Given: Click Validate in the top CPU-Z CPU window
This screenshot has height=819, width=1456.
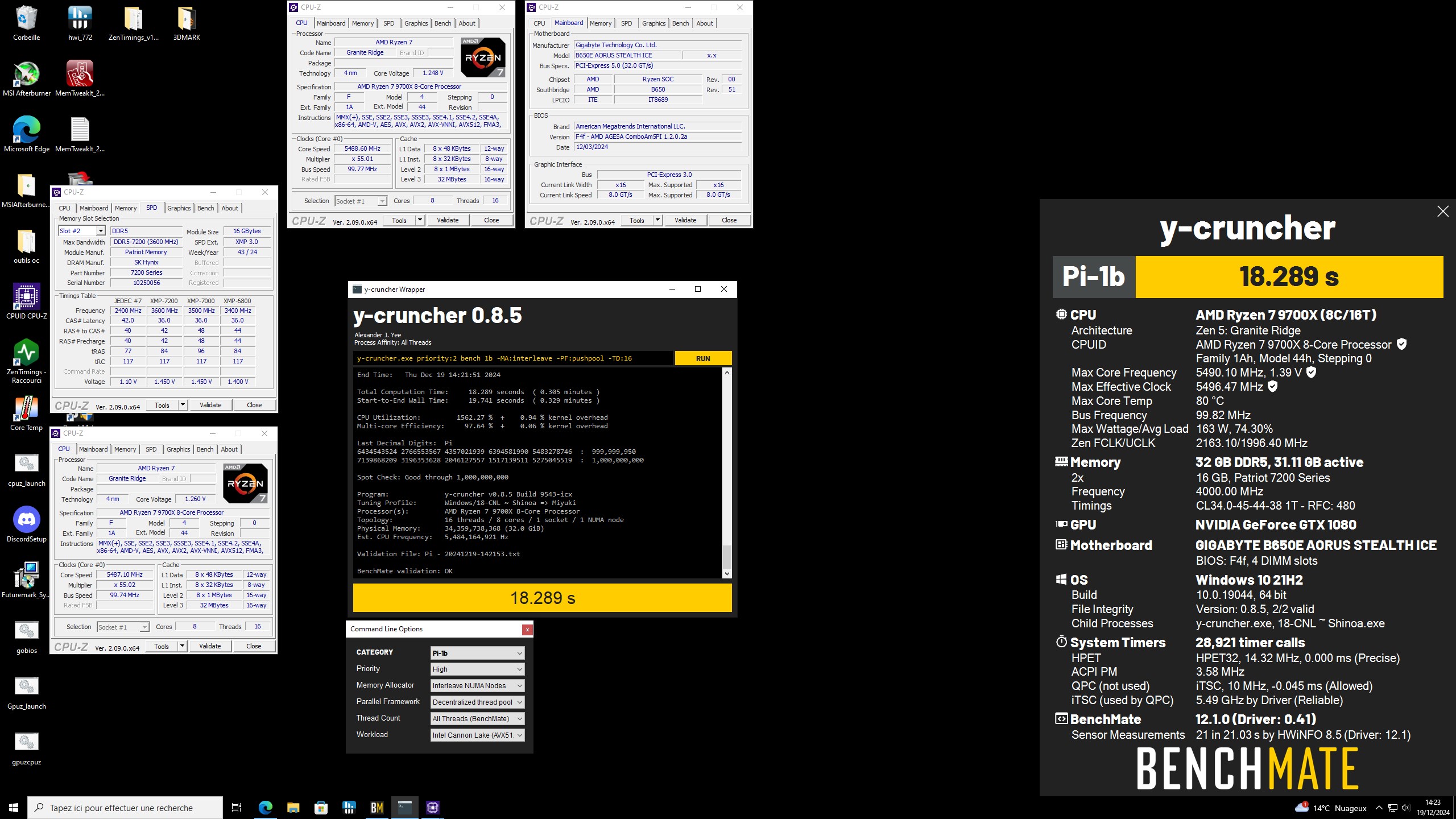Looking at the screenshot, I should click(x=448, y=220).
